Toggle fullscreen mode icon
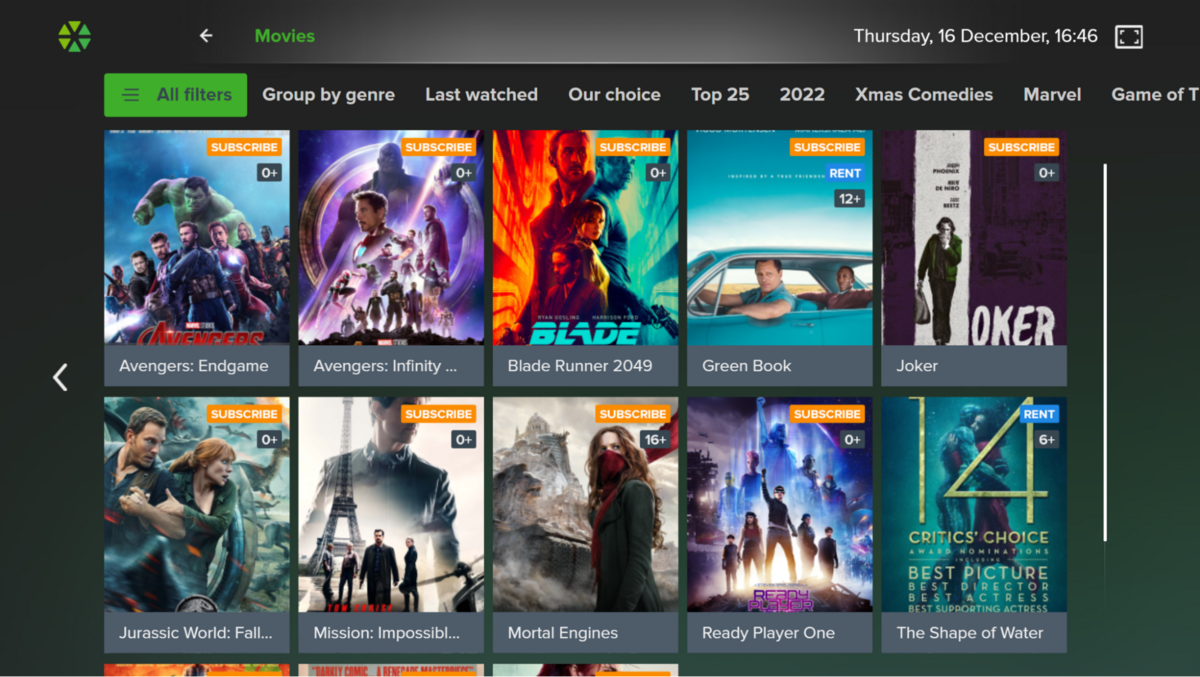Screen dimensions: 1200x677 click(x=1129, y=37)
